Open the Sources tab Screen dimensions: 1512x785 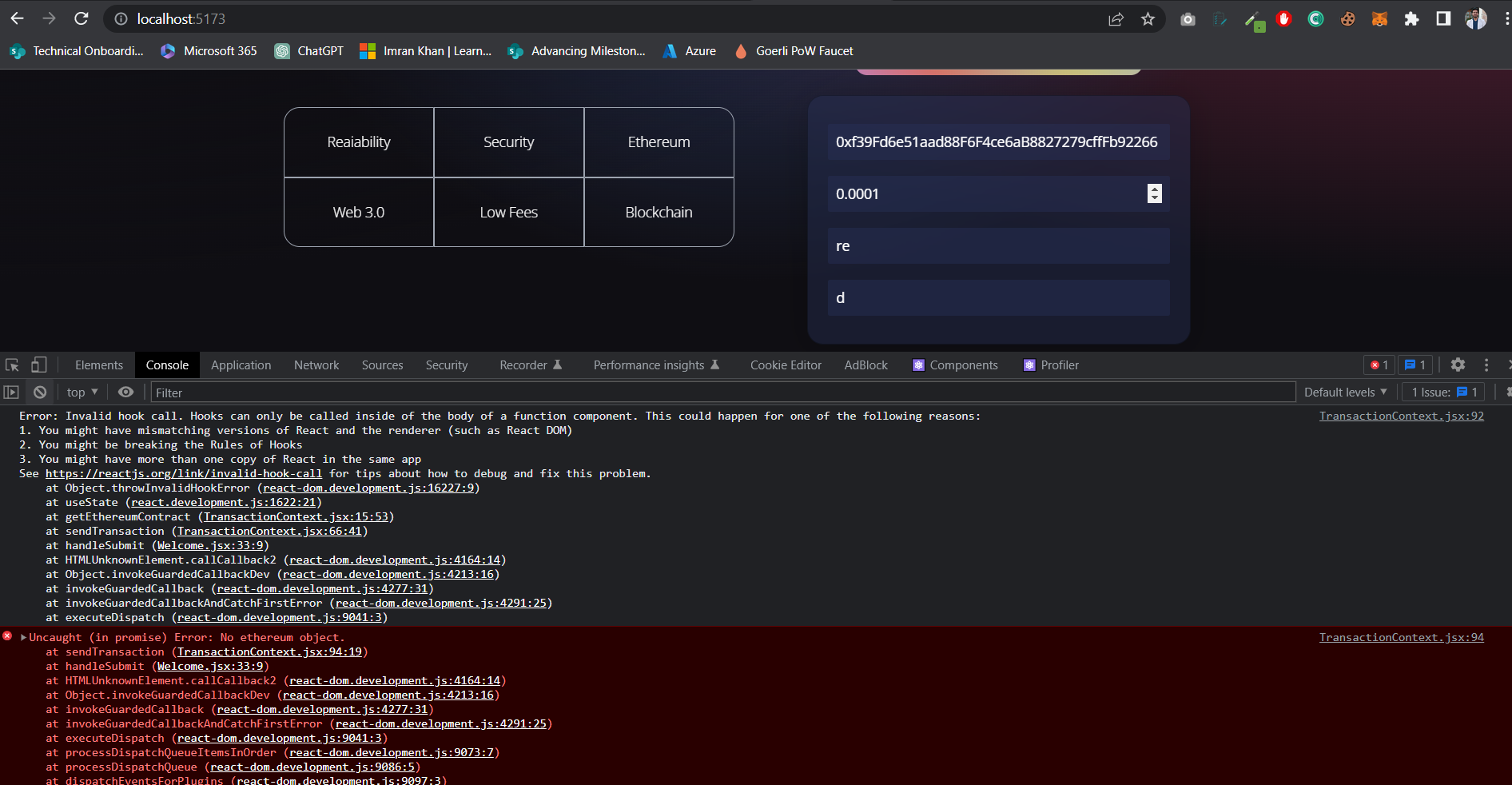(382, 365)
